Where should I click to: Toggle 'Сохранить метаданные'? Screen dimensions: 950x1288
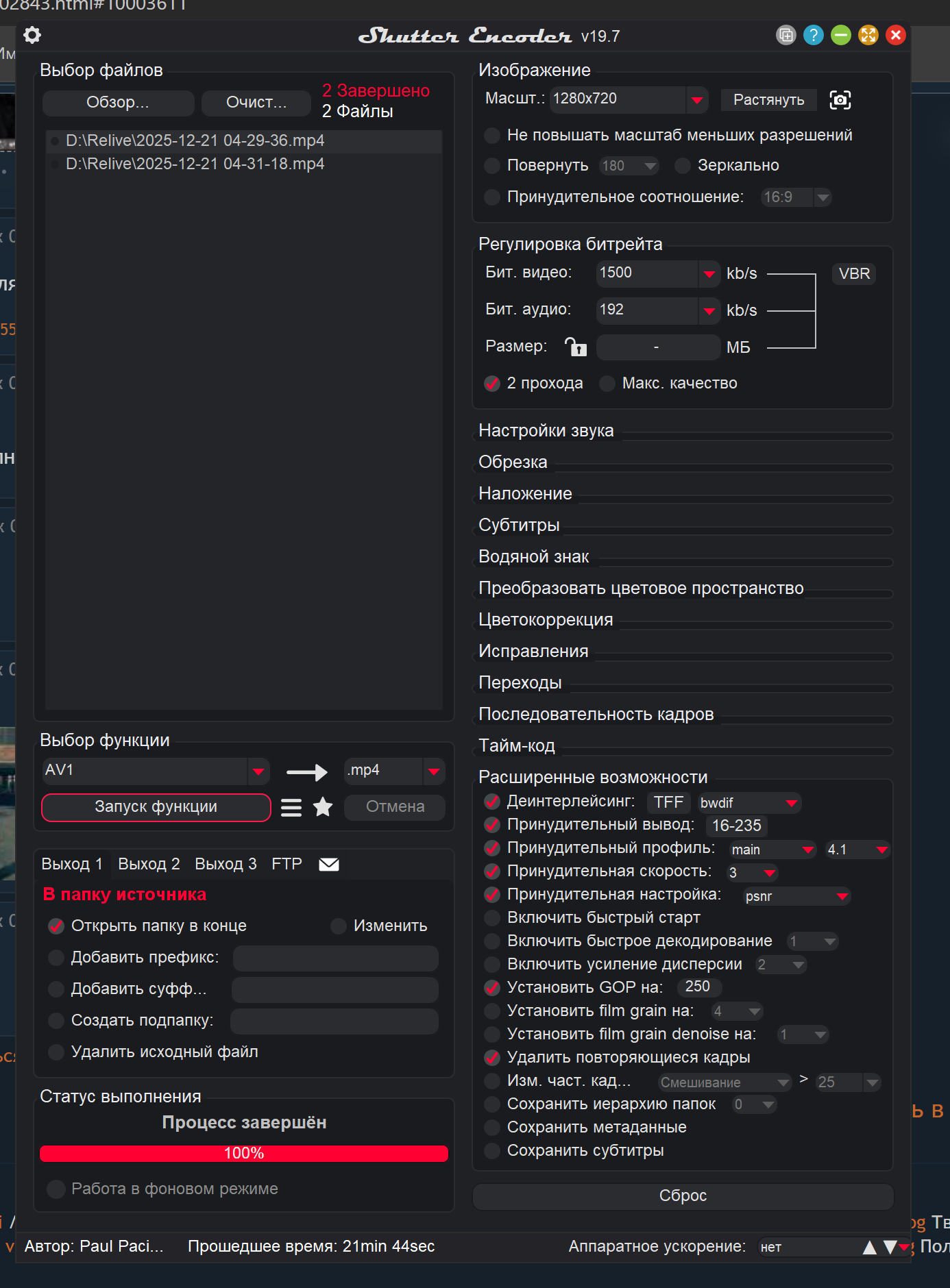tap(491, 1128)
